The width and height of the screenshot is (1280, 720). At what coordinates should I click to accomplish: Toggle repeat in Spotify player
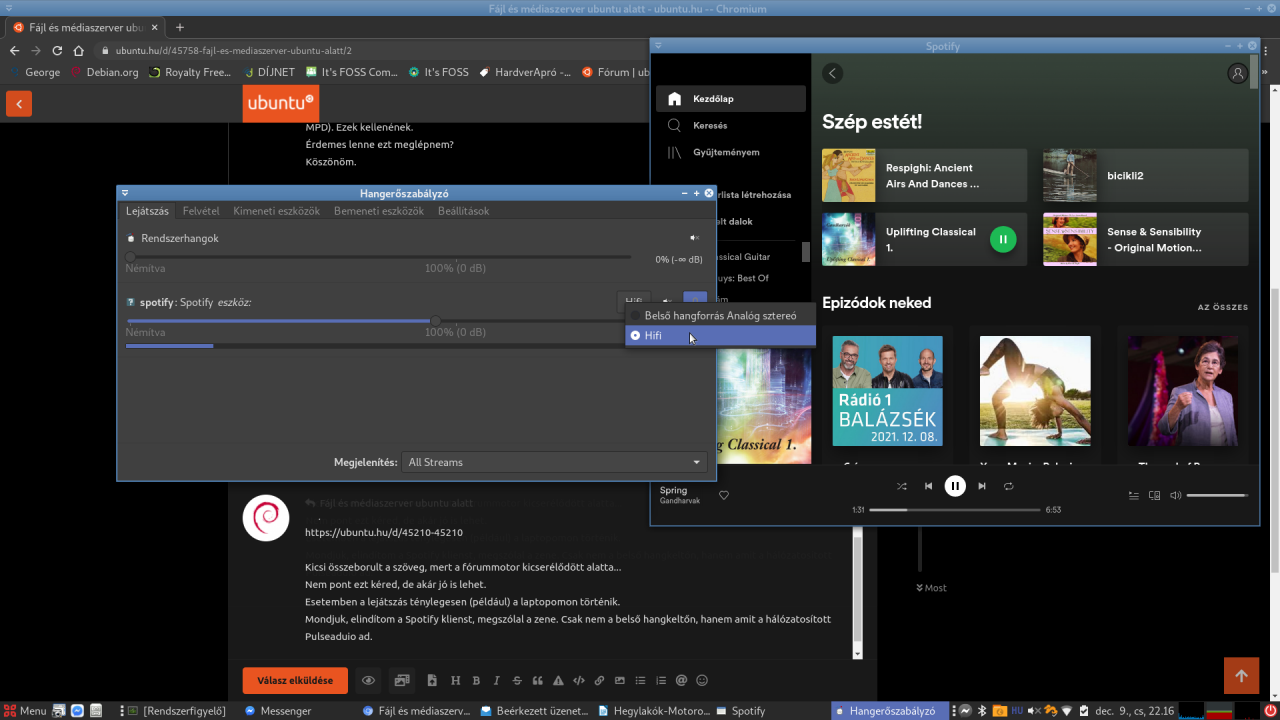[x=1009, y=486]
